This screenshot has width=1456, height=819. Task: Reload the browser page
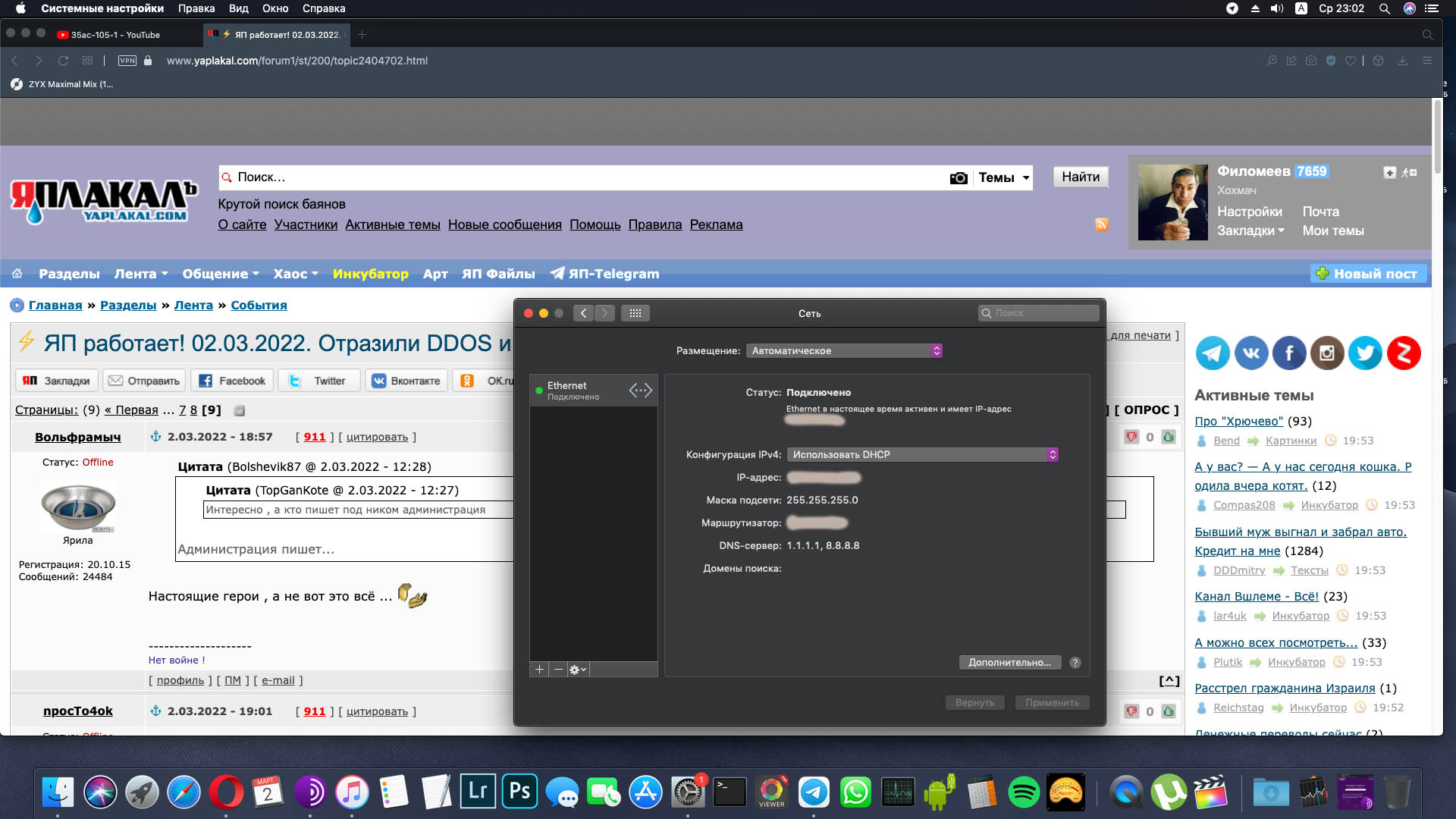63,61
